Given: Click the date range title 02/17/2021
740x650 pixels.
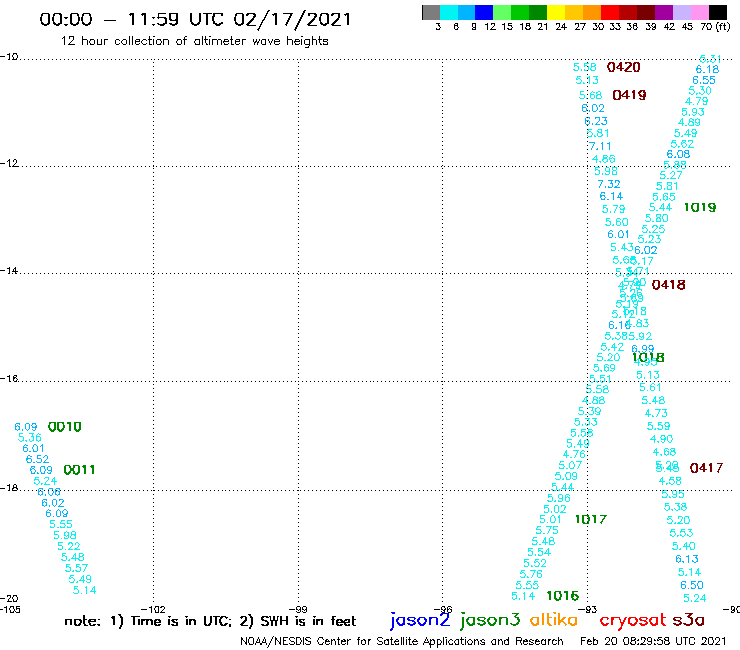Looking at the screenshot, I should (292, 19).
